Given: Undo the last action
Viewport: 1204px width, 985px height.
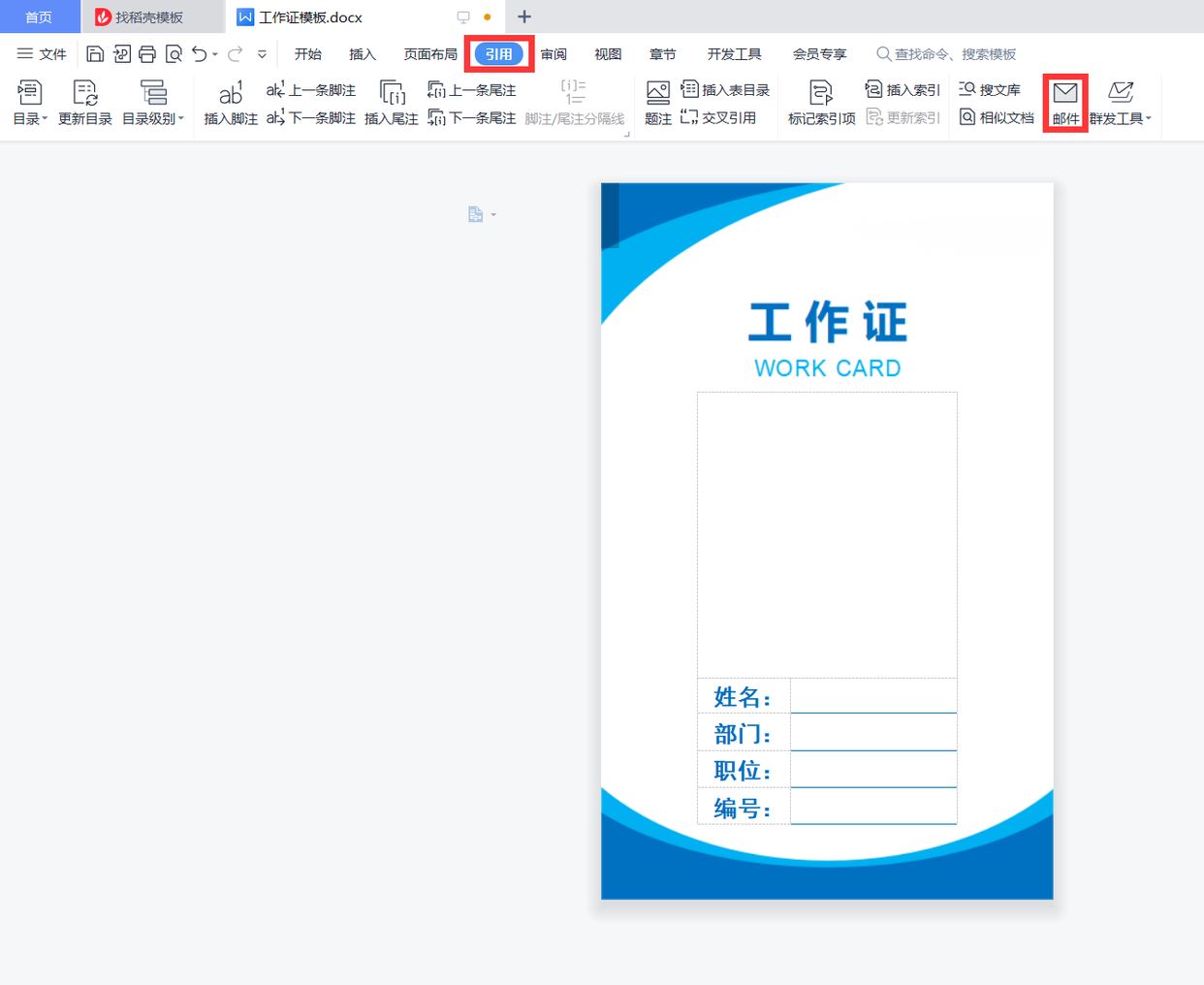Looking at the screenshot, I should point(199,54).
